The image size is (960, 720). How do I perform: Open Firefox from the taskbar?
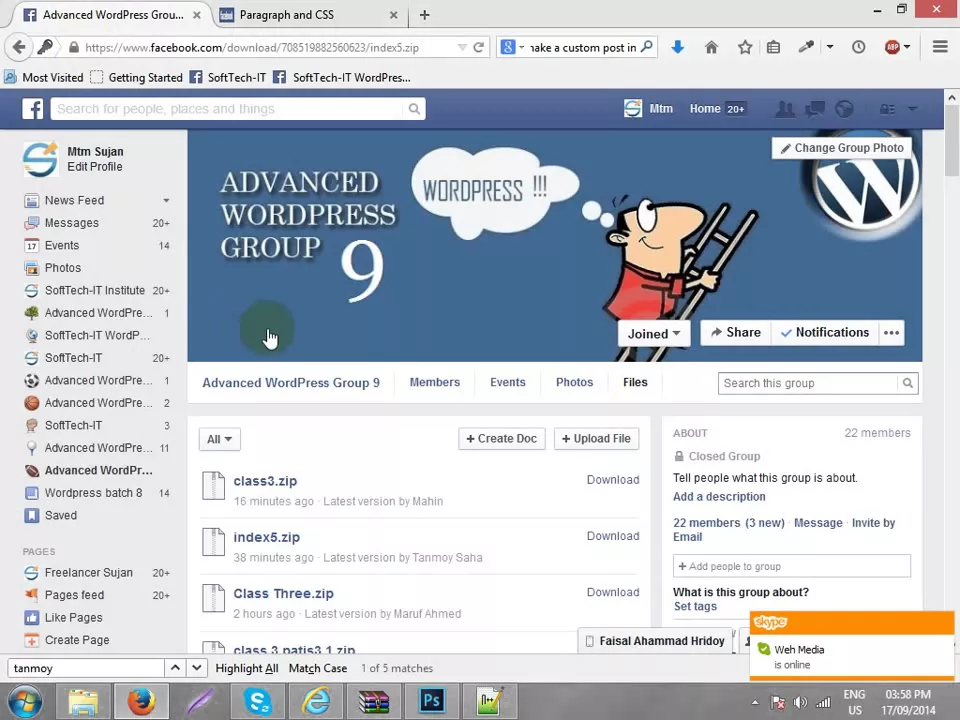pyautogui.click(x=141, y=702)
